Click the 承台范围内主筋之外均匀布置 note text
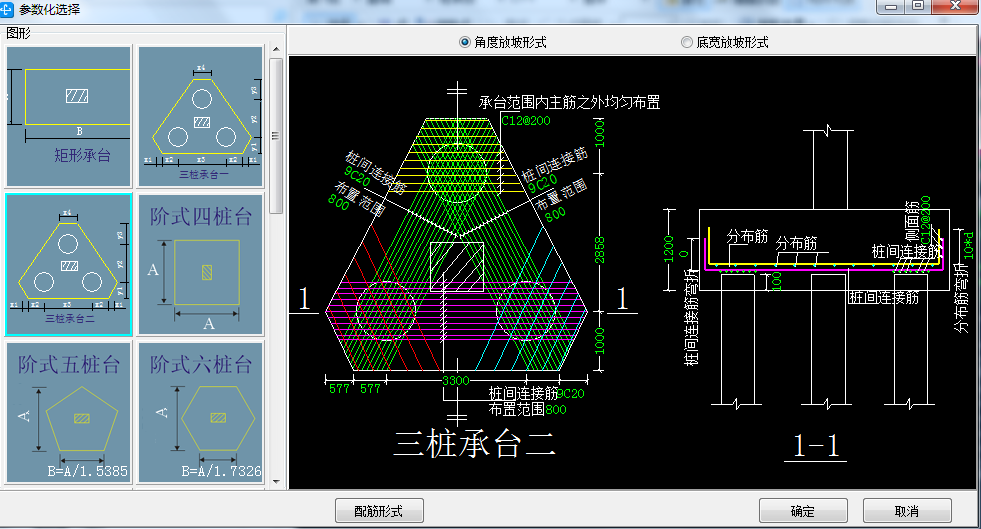The image size is (981, 529). [569, 102]
